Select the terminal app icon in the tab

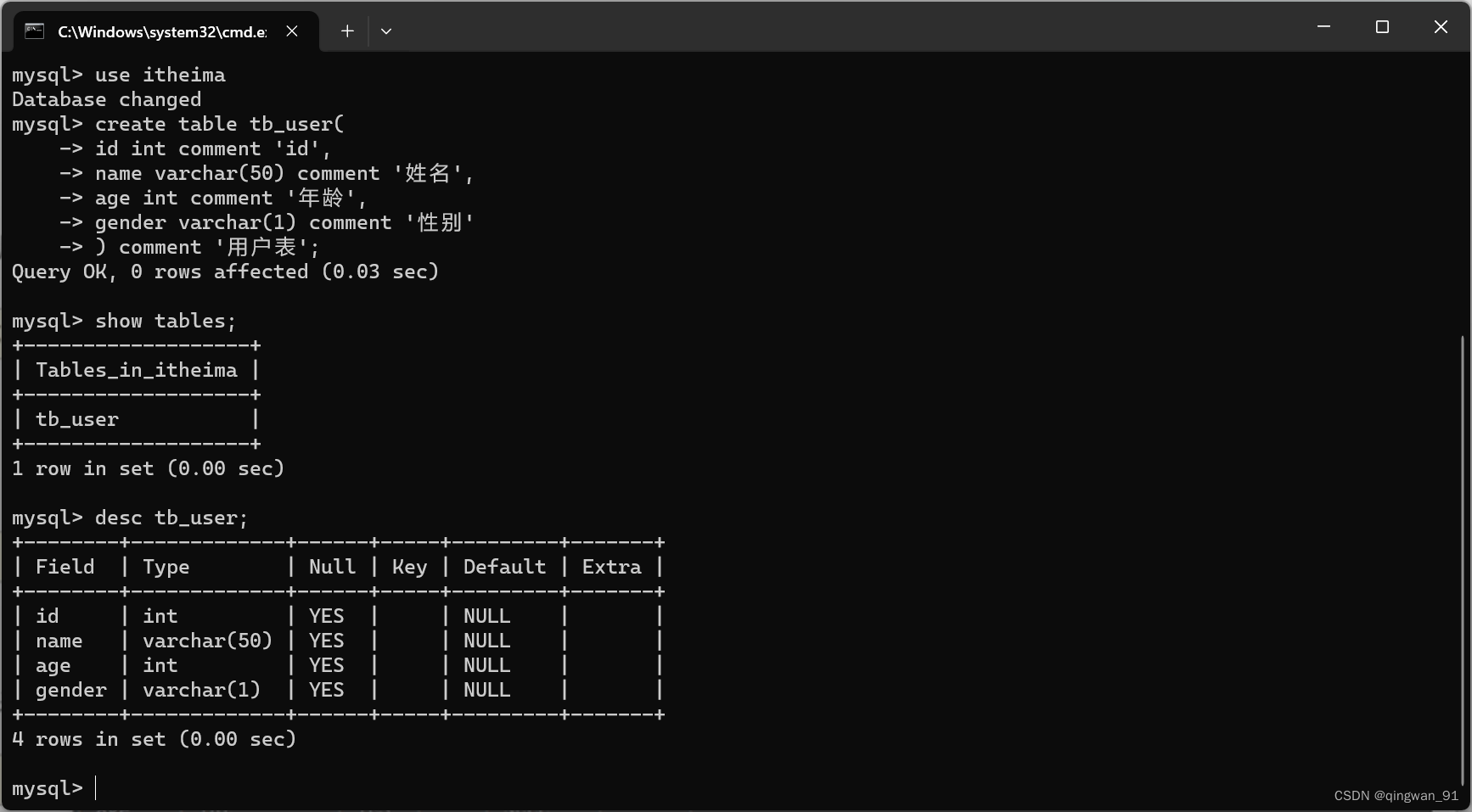point(34,31)
